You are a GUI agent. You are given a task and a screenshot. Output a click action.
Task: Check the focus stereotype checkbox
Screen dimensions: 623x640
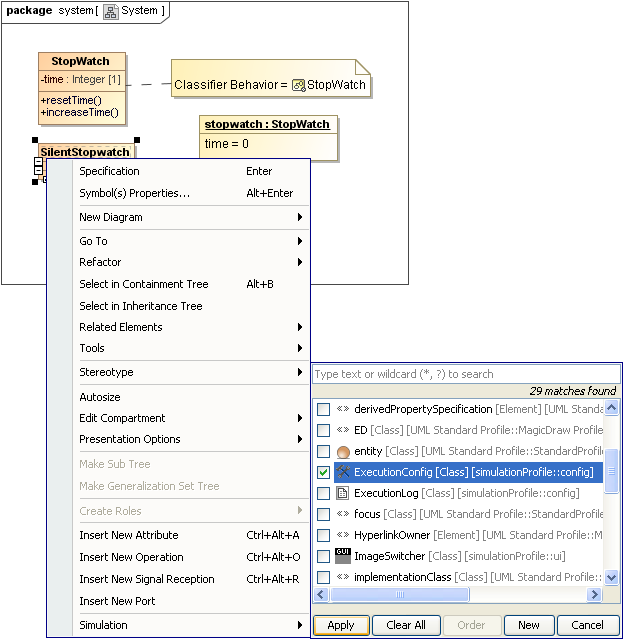coord(323,514)
